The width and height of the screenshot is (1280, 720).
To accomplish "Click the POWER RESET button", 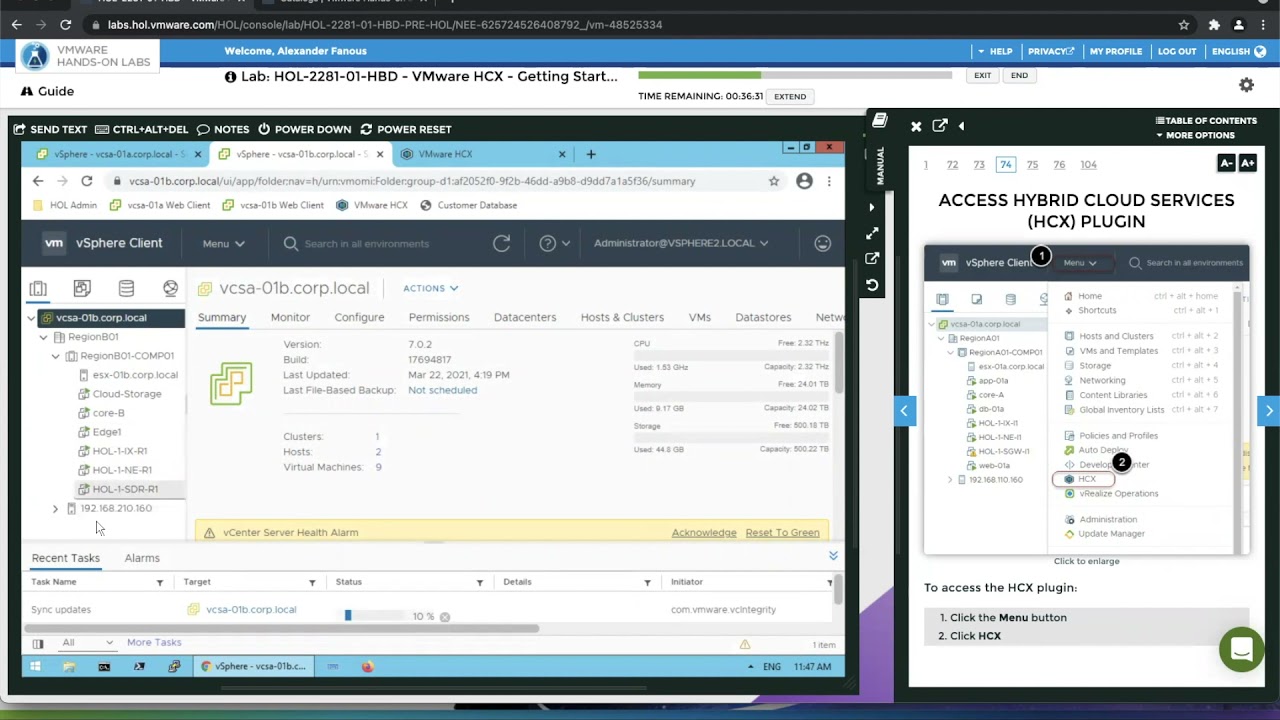I will (406, 129).
